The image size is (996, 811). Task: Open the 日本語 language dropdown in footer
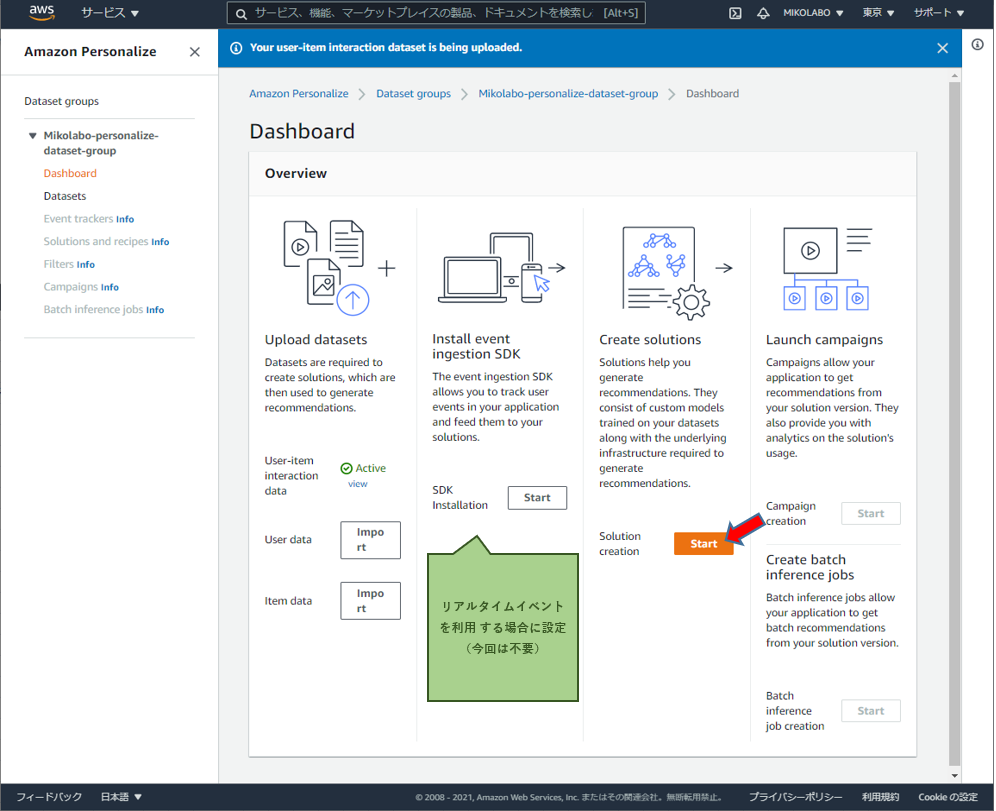(x=121, y=797)
